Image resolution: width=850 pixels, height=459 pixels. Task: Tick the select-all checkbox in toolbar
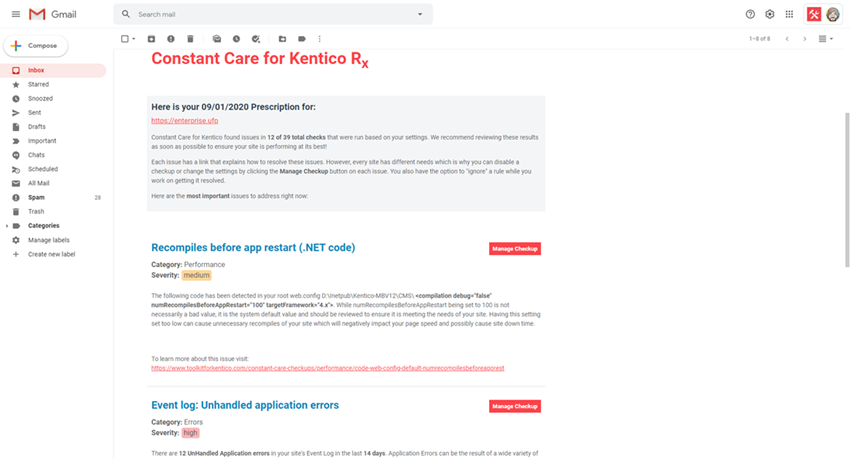point(125,39)
